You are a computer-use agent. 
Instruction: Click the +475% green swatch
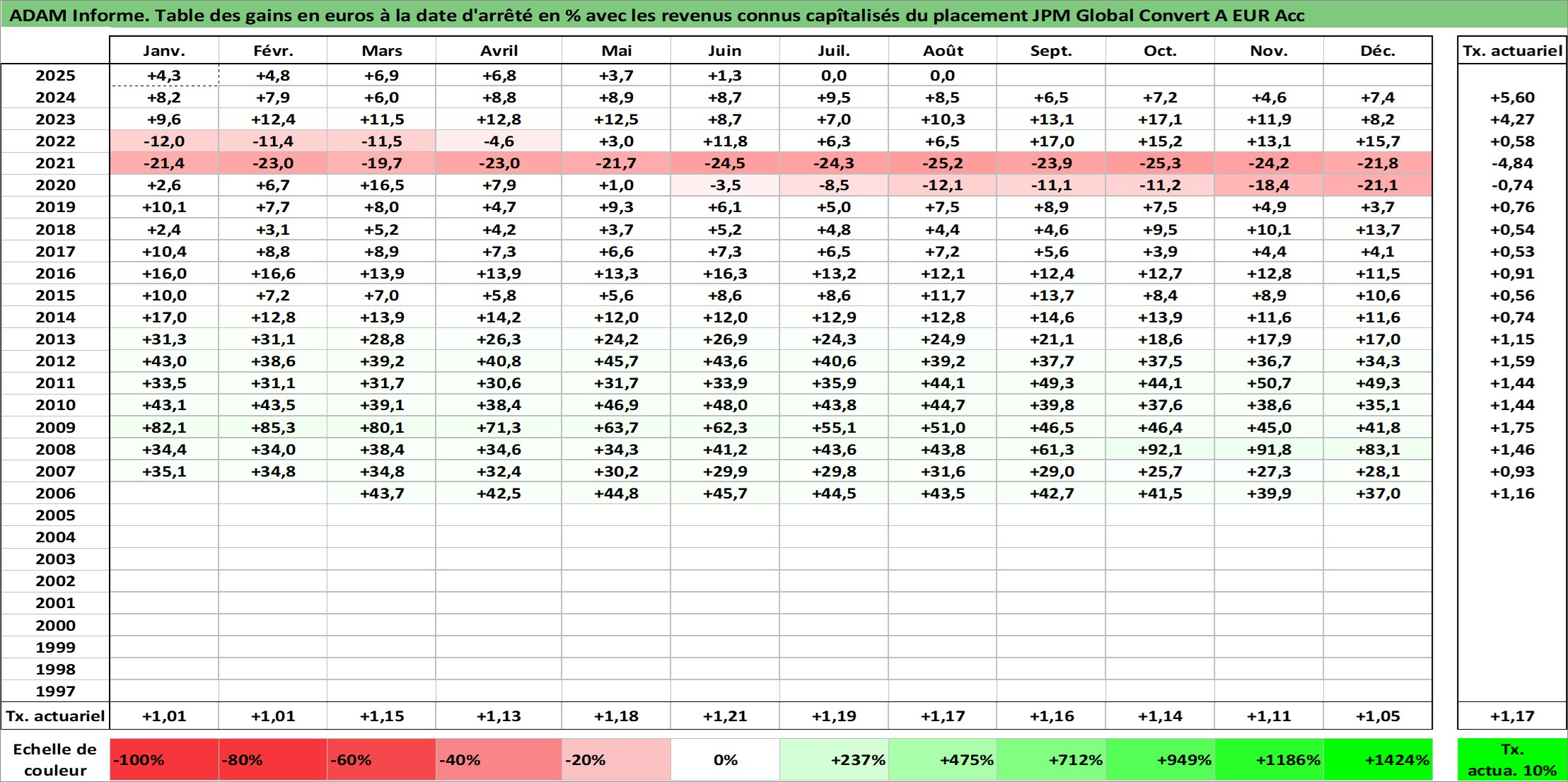pos(943,760)
